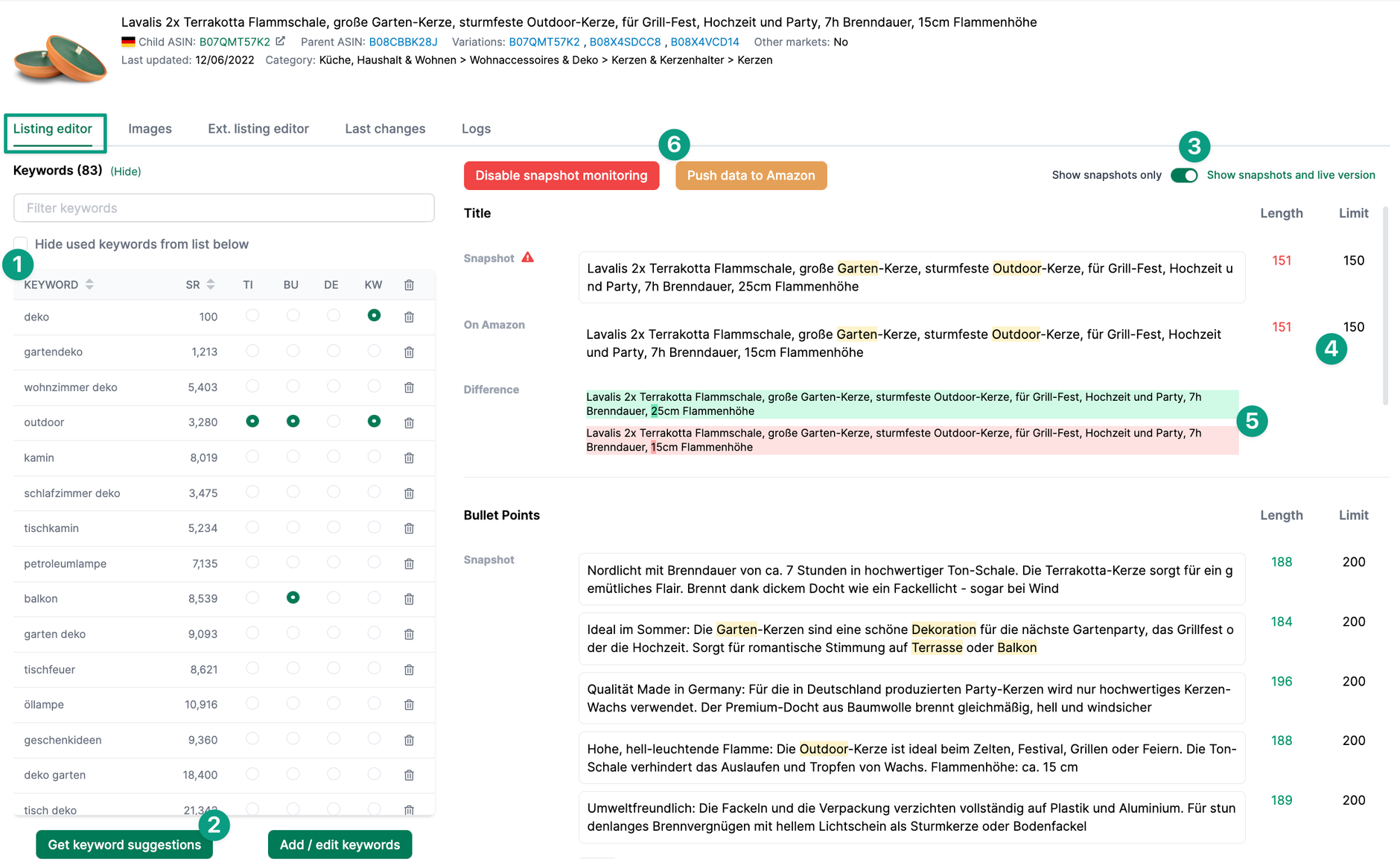Viewport: 1400px width, 868px height.
Task: Delete the garten deko keyword
Action: (x=409, y=634)
